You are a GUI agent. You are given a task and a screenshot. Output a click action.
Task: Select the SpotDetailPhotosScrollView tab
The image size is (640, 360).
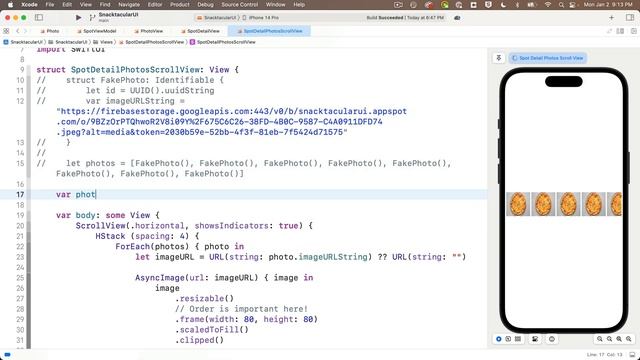[269, 31]
